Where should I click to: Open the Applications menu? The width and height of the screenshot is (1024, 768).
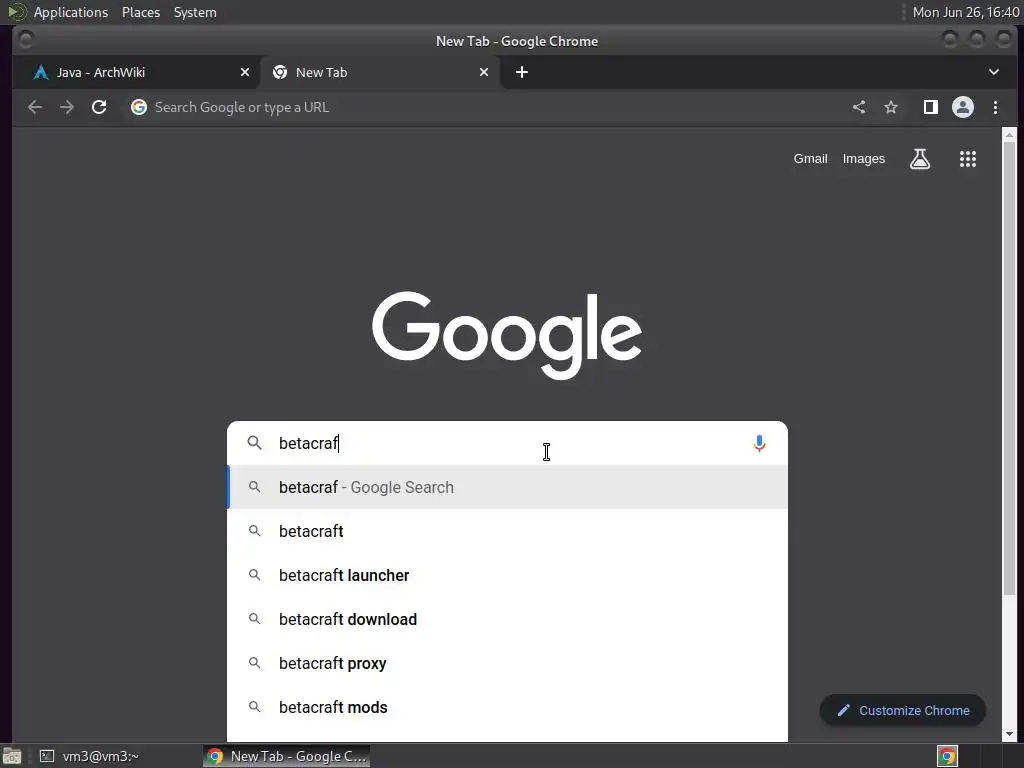[x=71, y=12]
